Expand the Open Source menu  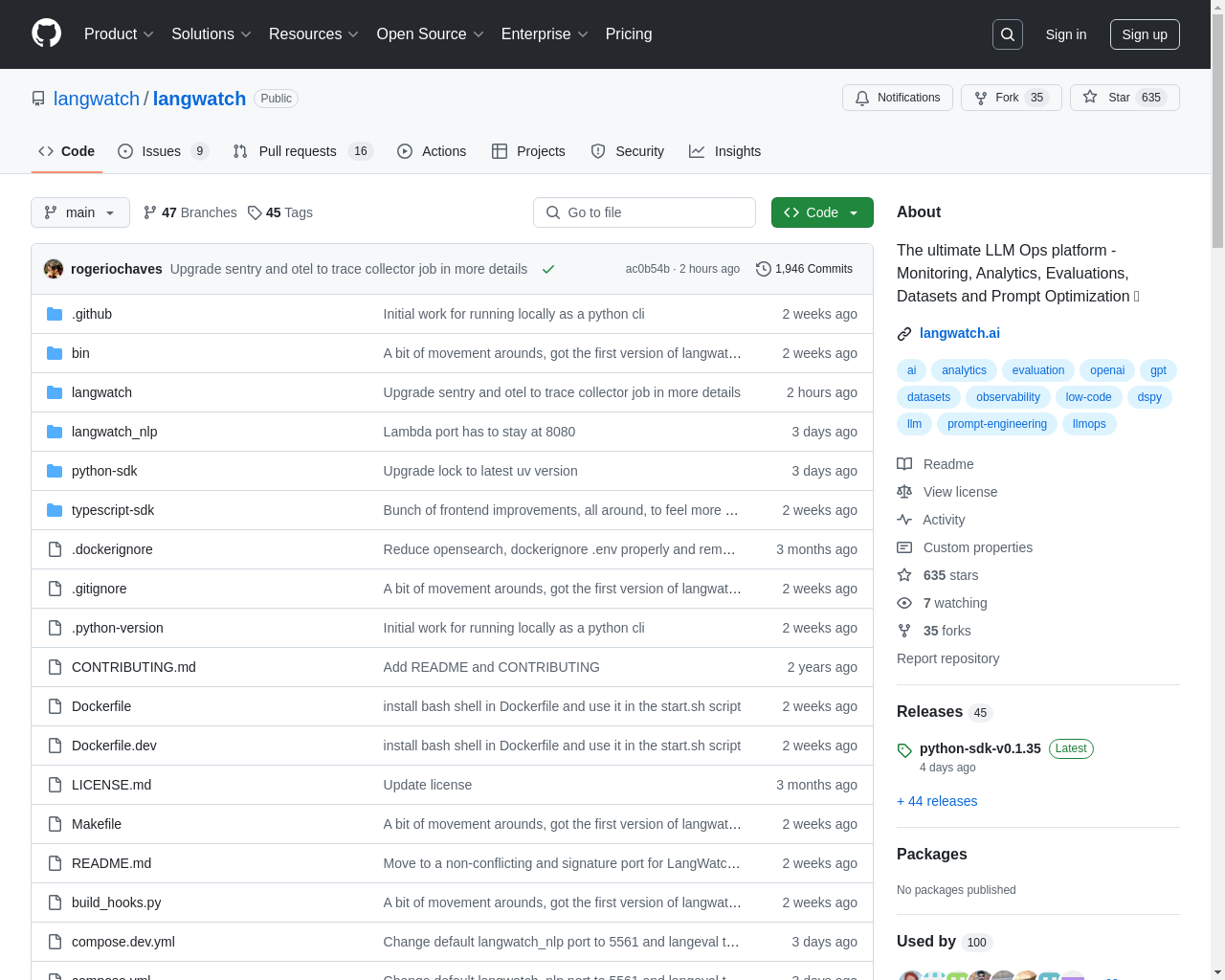430,34
